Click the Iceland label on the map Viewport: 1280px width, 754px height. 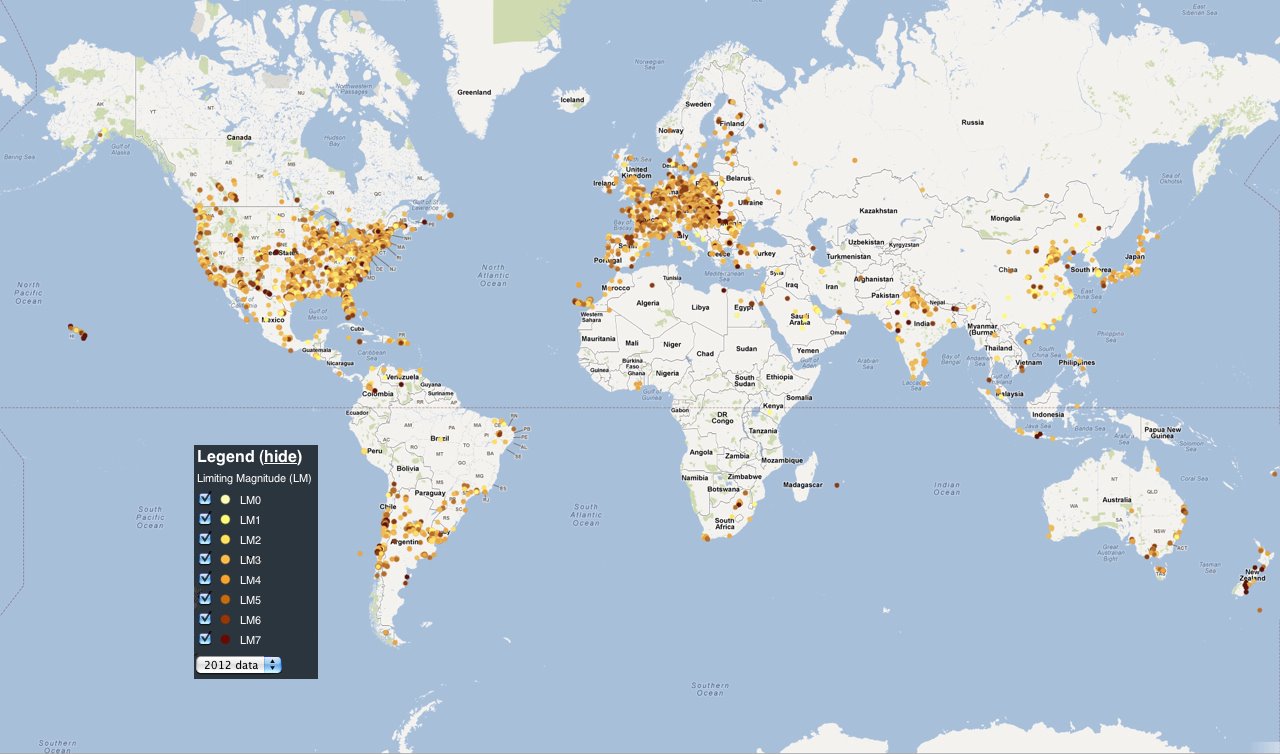coord(572,100)
